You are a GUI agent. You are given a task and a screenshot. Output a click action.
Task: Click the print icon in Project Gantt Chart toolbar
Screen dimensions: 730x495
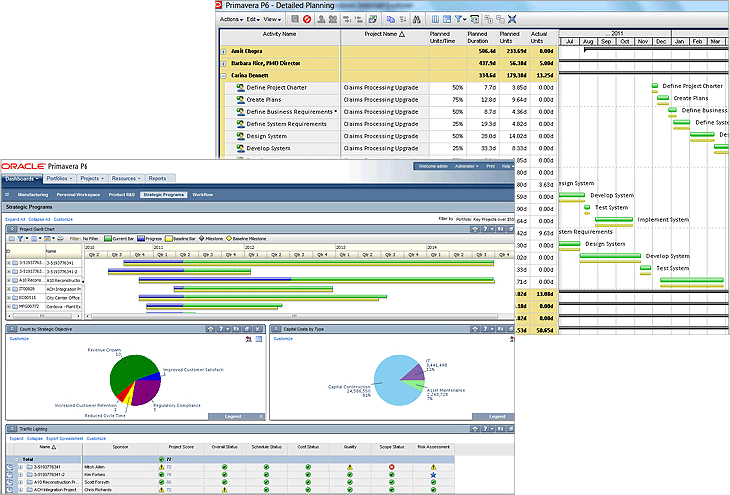click(61, 239)
